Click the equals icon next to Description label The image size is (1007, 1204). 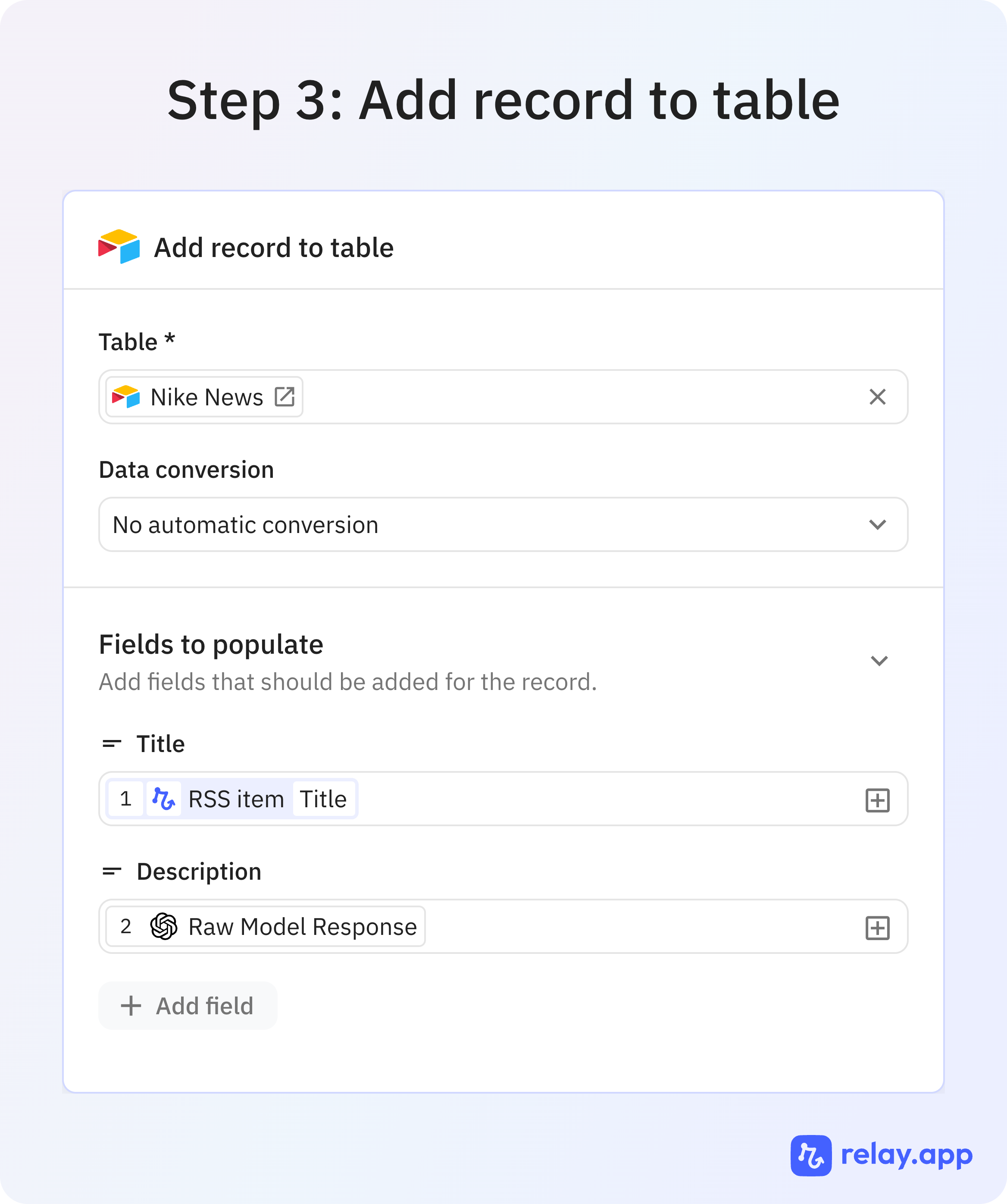click(x=113, y=871)
